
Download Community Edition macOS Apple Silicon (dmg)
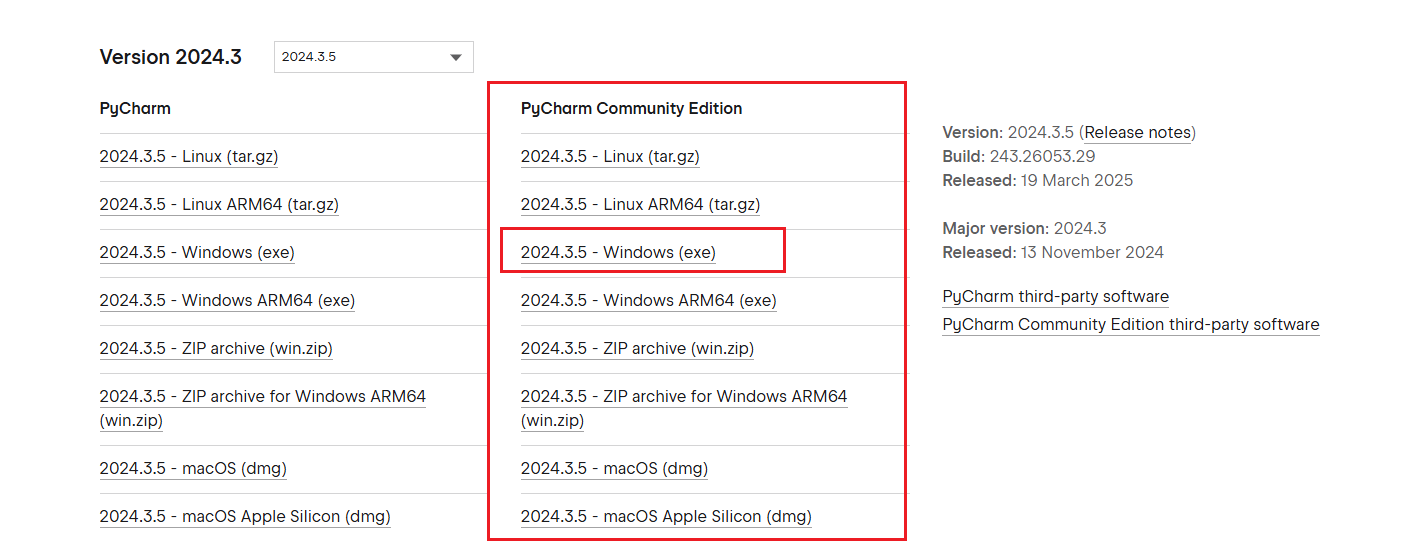pyautogui.click(x=666, y=517)
